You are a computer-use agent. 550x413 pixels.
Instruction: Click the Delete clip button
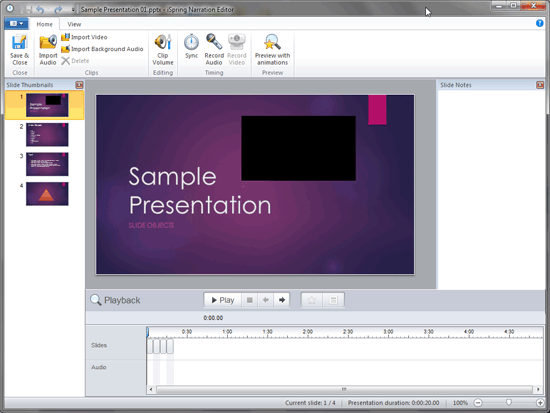click(75, 61)
